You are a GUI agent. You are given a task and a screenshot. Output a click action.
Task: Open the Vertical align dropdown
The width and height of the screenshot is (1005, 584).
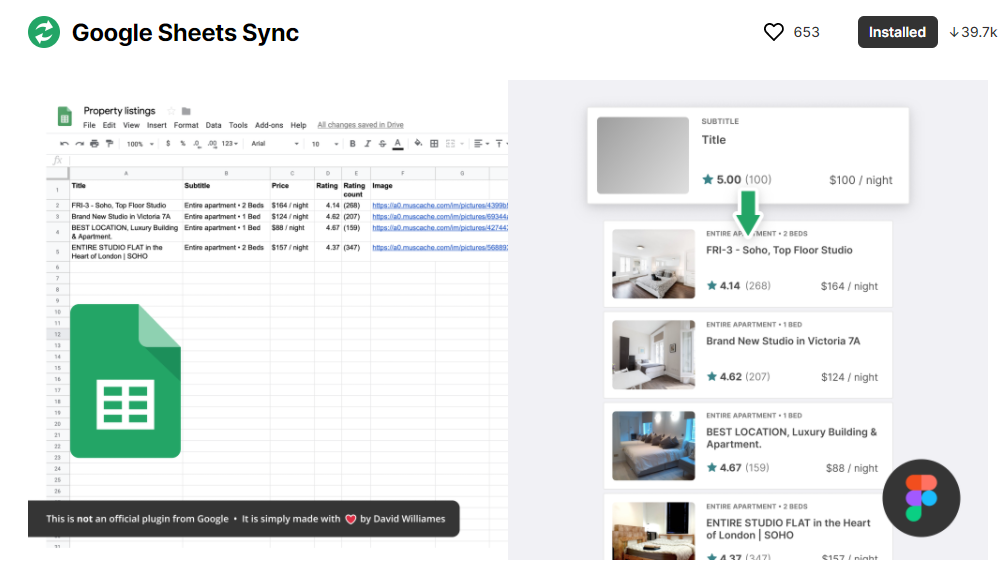click(x=501, y=144)
